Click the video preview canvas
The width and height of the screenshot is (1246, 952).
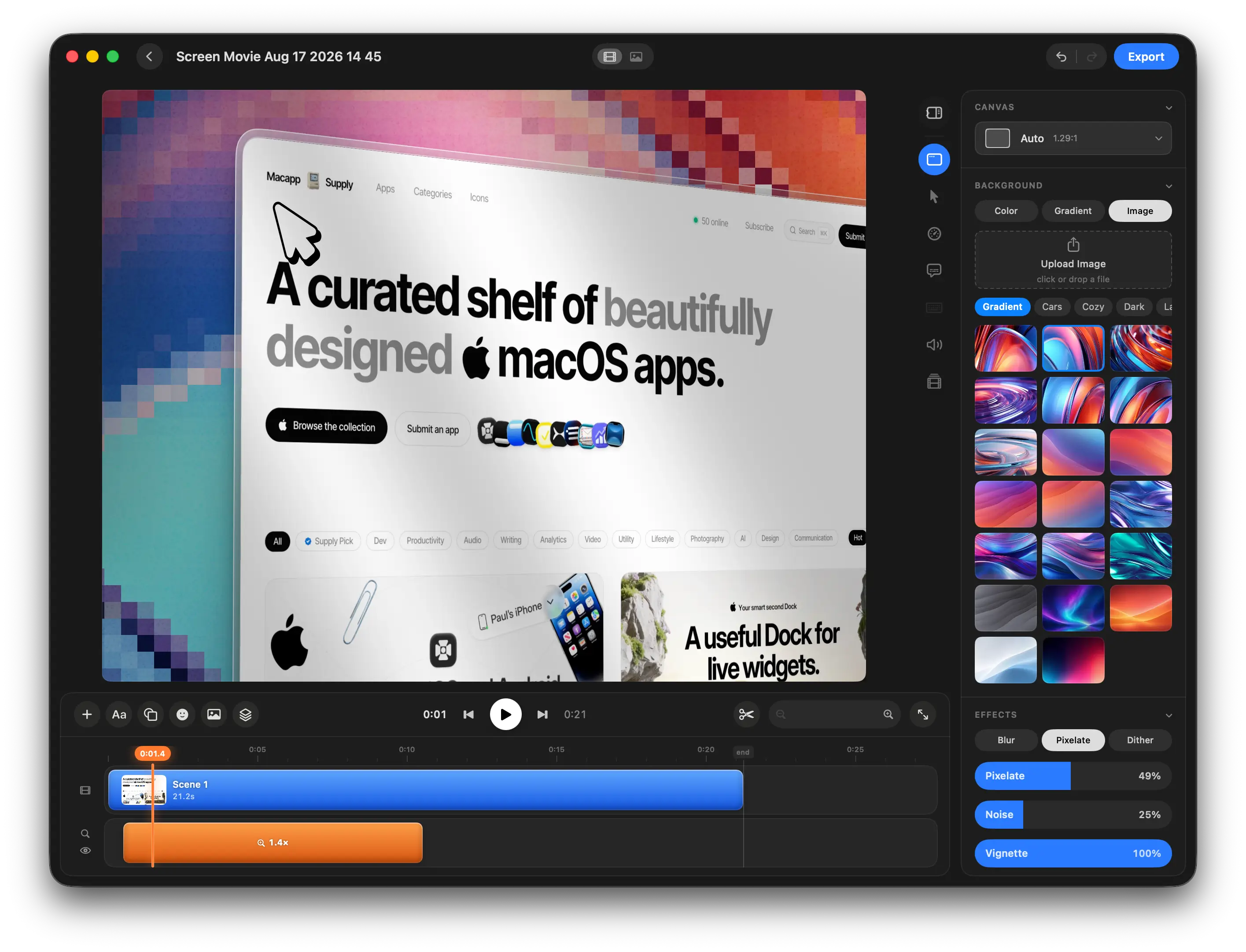[x=483, y=385]
